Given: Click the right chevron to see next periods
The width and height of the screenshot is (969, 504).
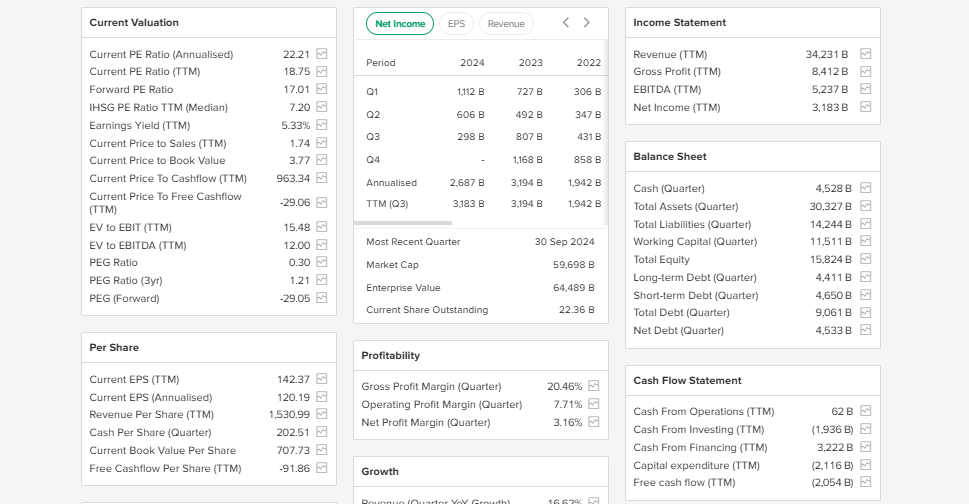Looking at the screenshot, I should [587, 23].
